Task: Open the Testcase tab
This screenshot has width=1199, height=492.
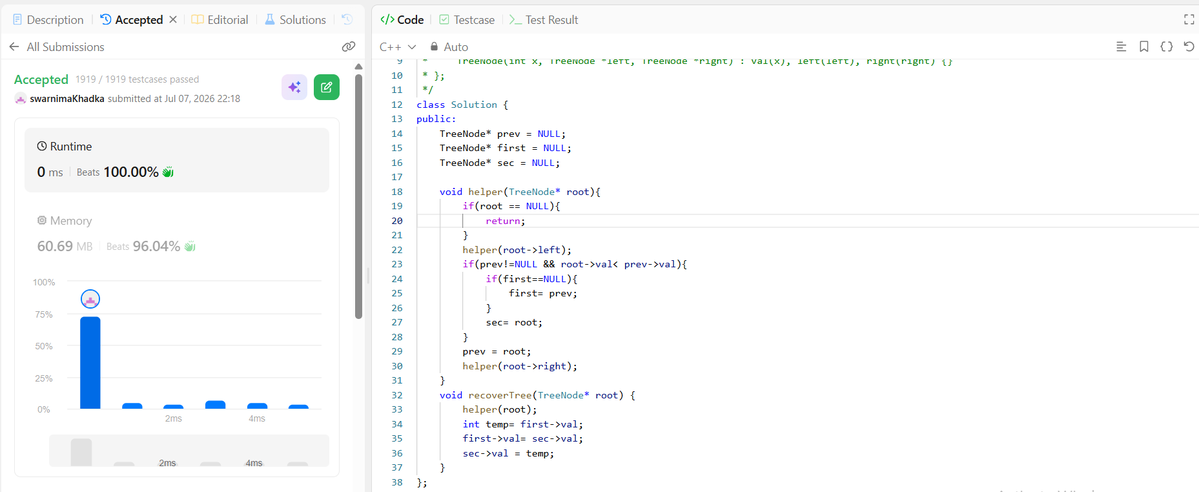Action: click(x=466, y=20)
